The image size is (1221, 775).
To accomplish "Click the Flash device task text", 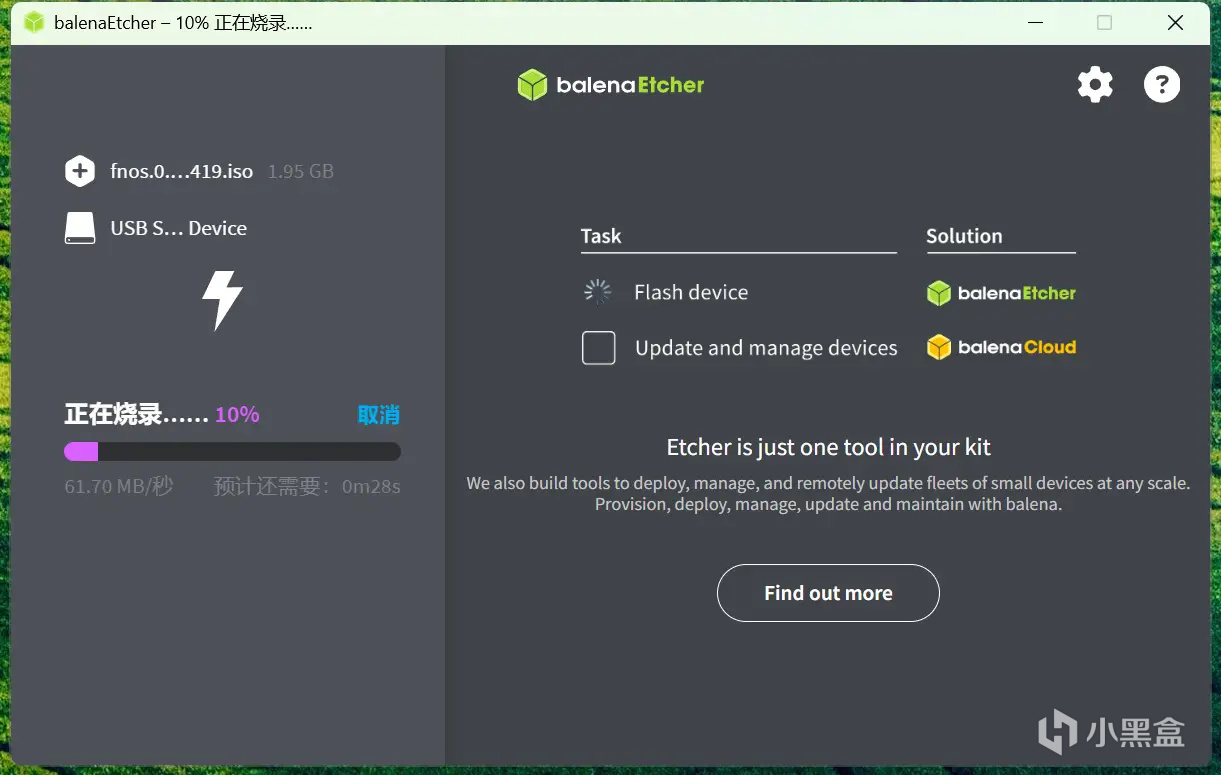I will [691, 292].
